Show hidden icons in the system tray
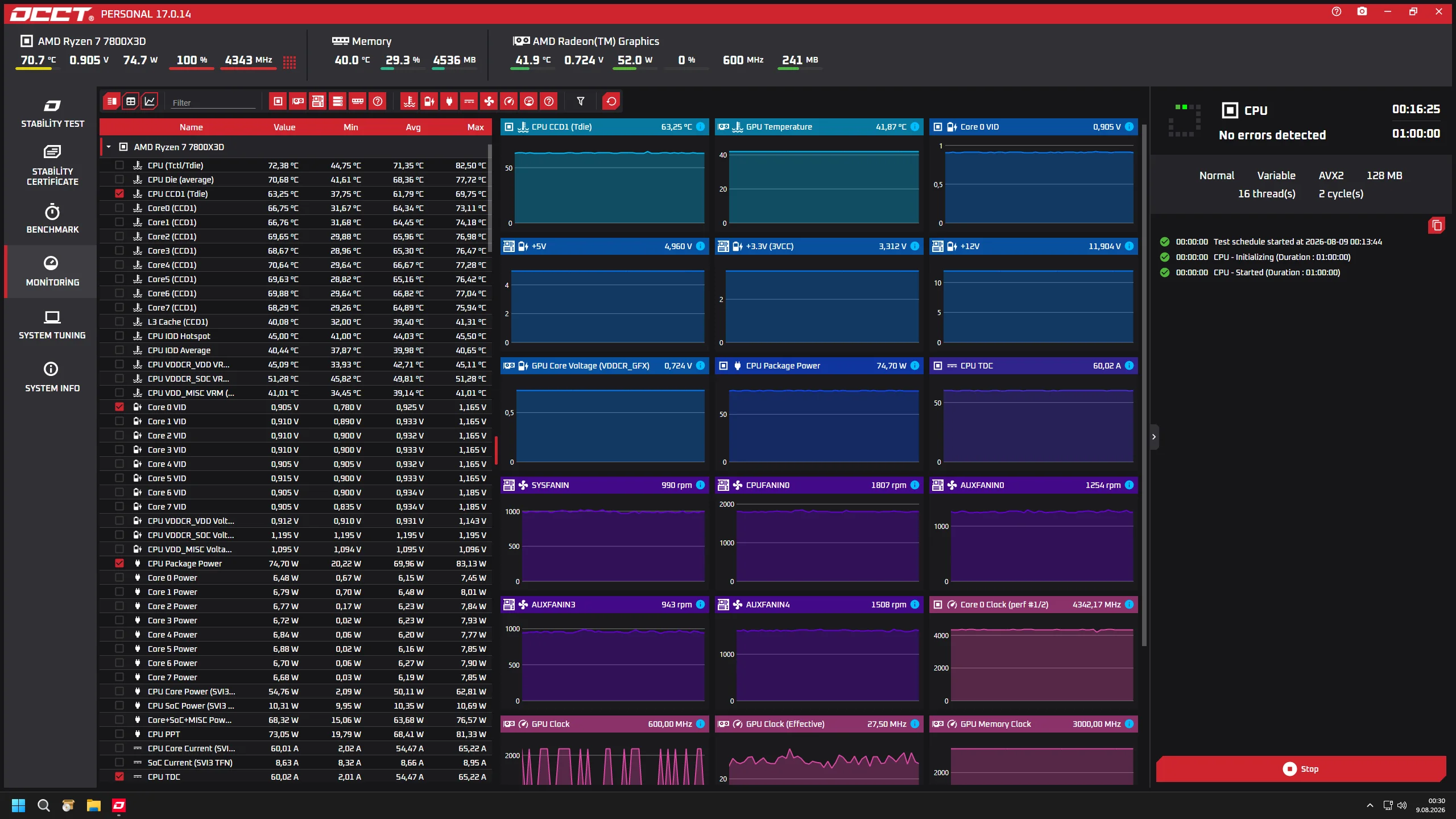This screenshot has height=819, width=1456. point(1370,805)
